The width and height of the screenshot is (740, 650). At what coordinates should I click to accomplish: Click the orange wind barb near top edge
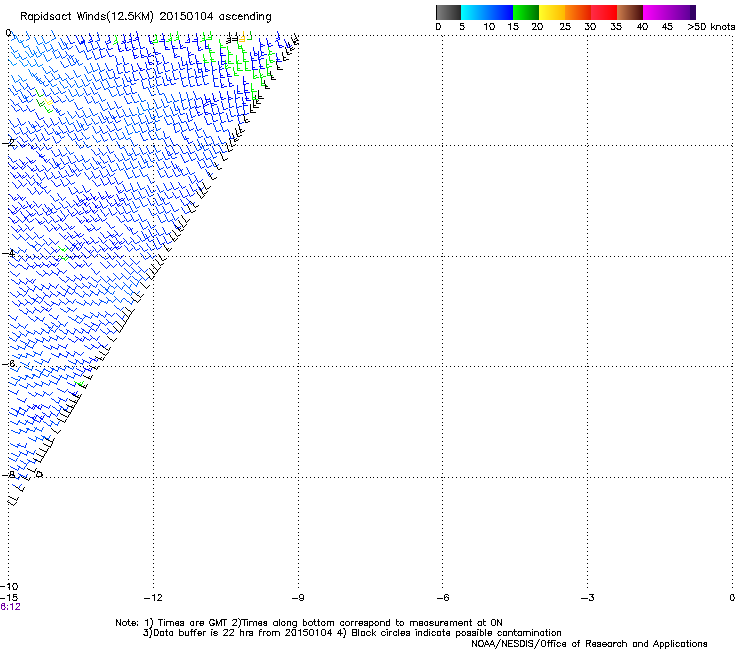[243, 38]
